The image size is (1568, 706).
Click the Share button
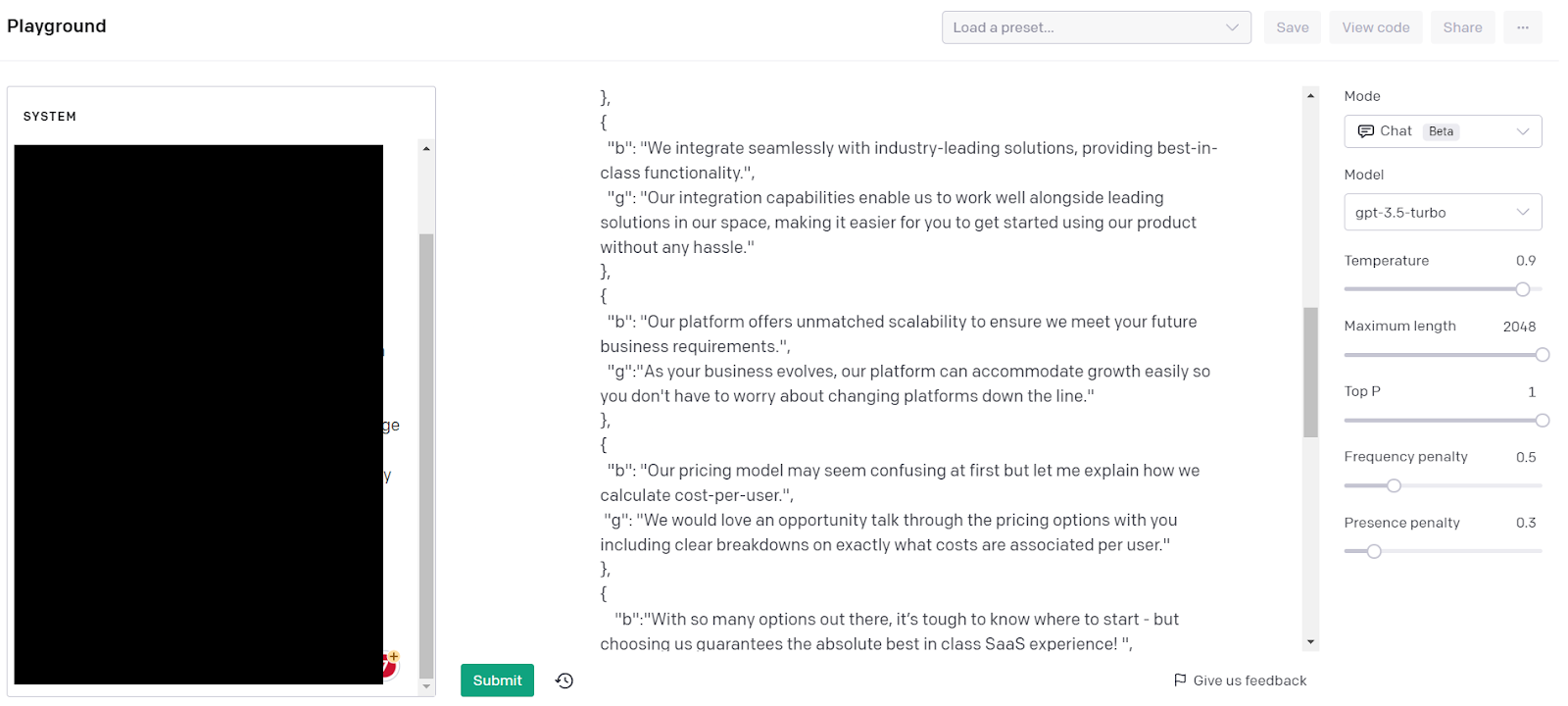click(x=1462, y=26)
